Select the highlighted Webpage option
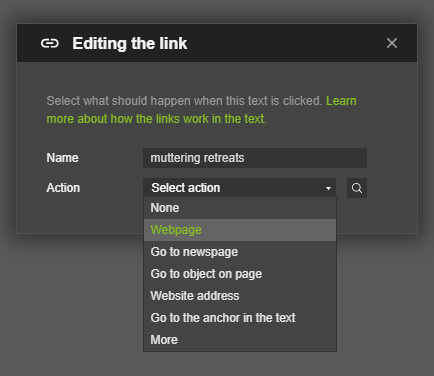This screenshot has width=434, height=376. pyautogui.click(x=240, y=230)
